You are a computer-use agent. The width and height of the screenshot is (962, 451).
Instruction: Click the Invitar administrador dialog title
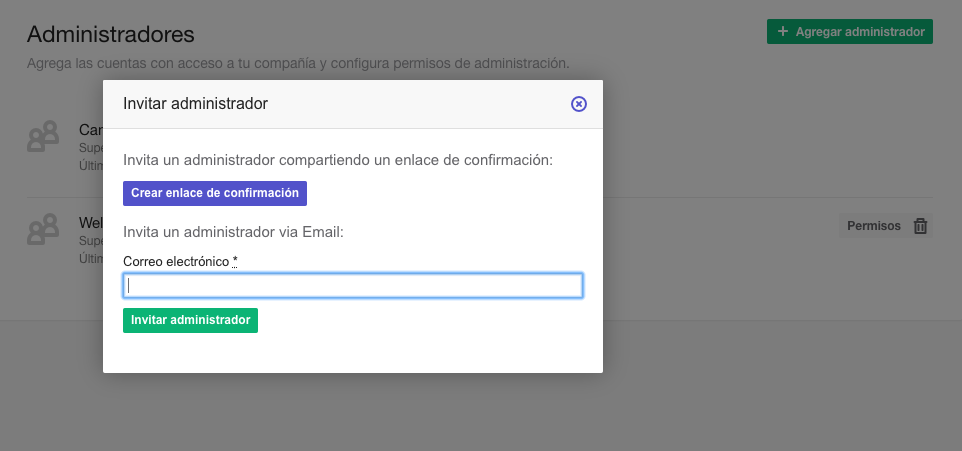(195, 104)
